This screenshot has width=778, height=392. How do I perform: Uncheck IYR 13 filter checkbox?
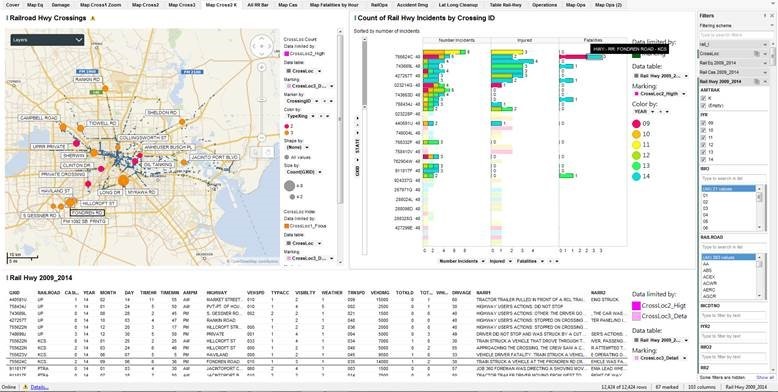coord(703,152)
